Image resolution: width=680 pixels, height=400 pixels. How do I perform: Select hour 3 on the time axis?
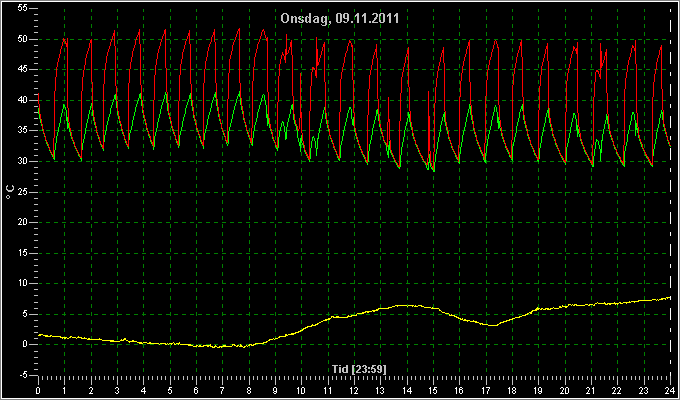coord(117,390)
